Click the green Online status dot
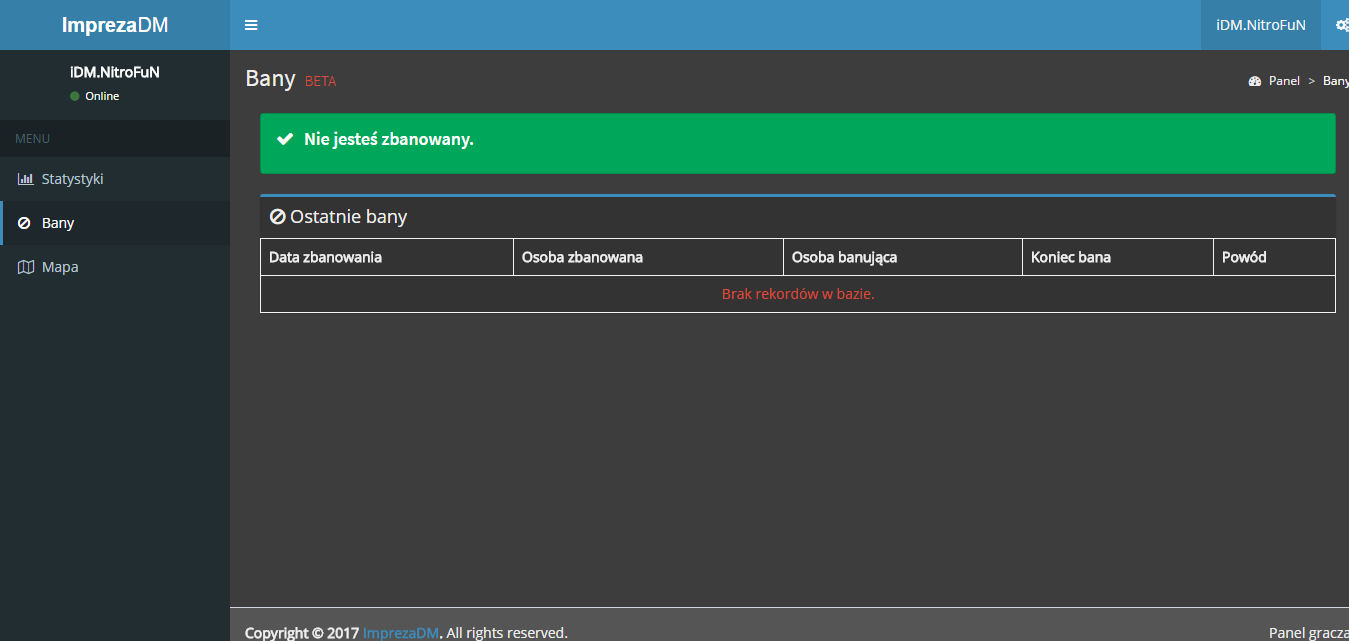 [x=75, y=96]
